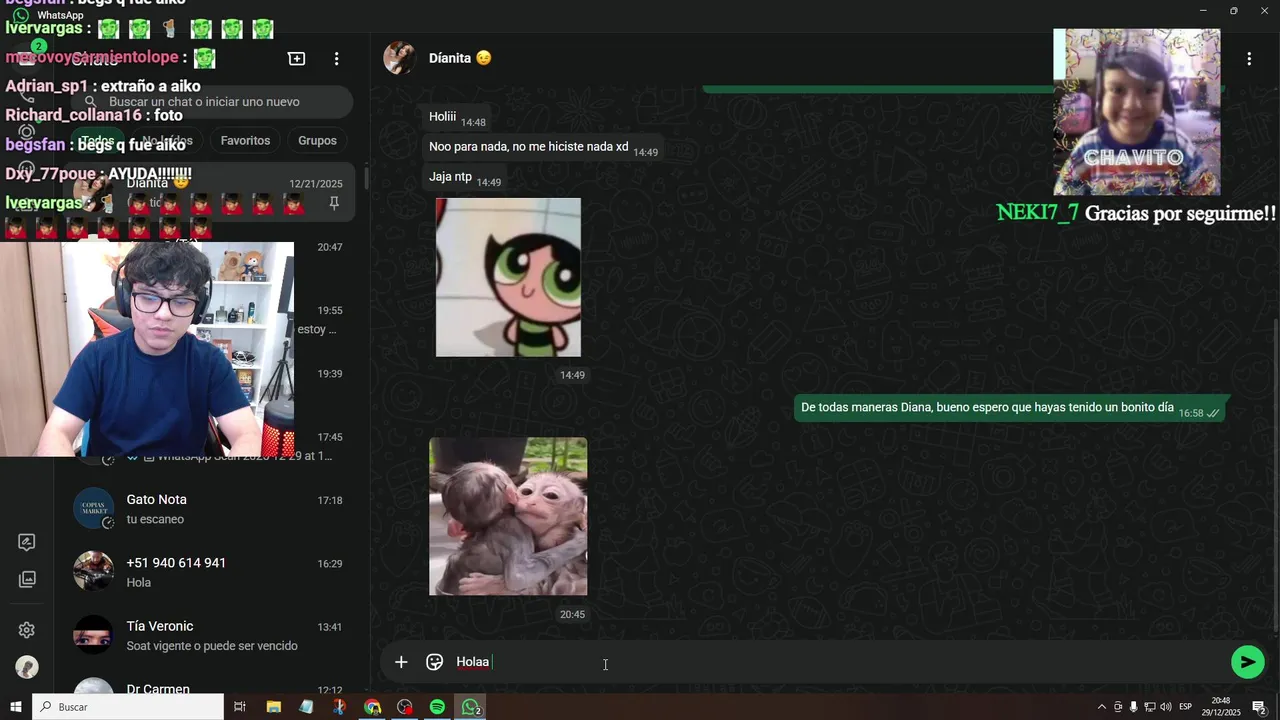Screen dimensions: 1280x720
Task: Open the Gato Nota chat
Action: point(210,509)
